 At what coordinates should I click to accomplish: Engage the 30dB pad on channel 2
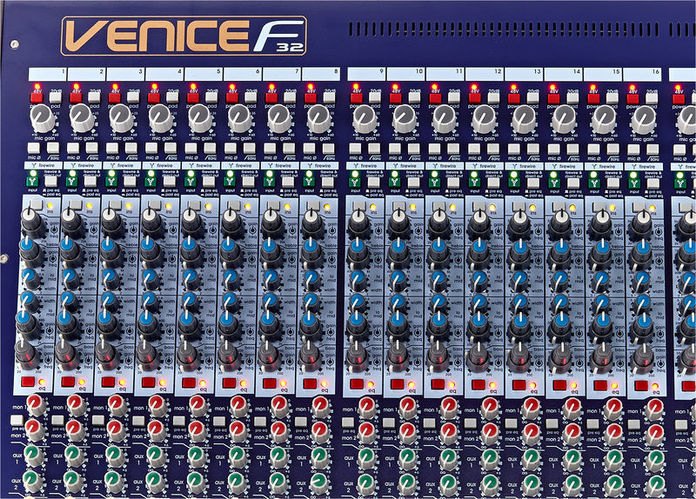(x=94, y=97)
